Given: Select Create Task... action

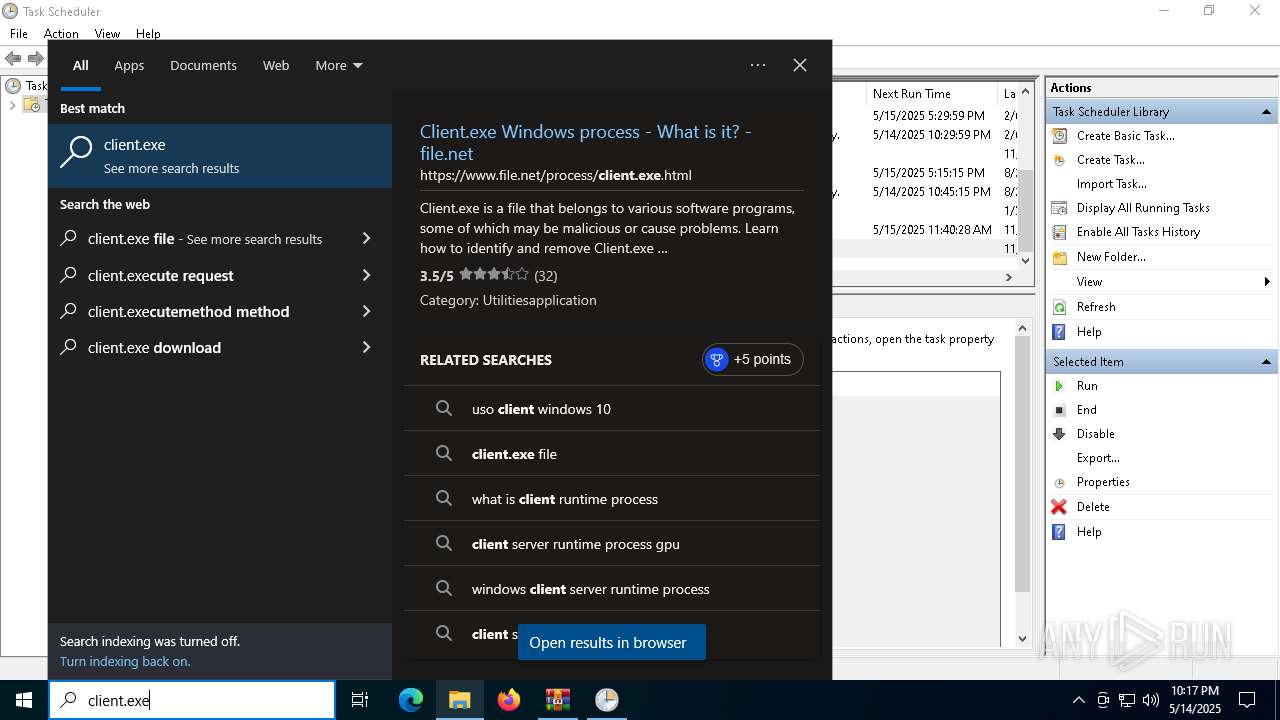Looking at the screenshot, I should (x=1110, y=160).
